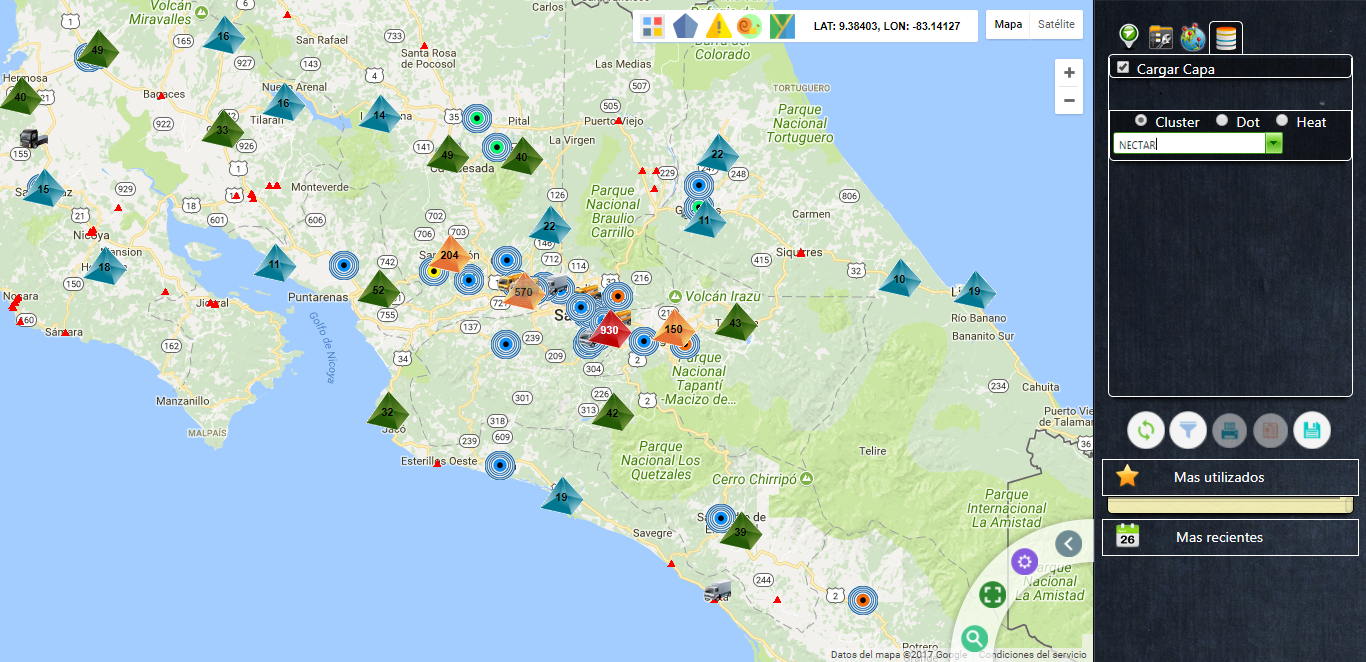Screen dimensions: 1366x662
Task: Open the globe with pins tab
Action: click(1193, 38)
